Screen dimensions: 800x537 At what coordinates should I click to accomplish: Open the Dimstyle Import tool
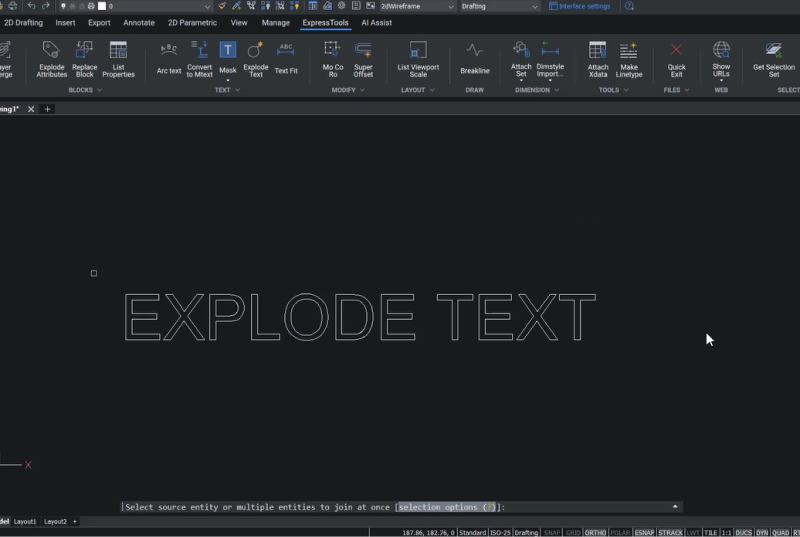click(550, 60)
